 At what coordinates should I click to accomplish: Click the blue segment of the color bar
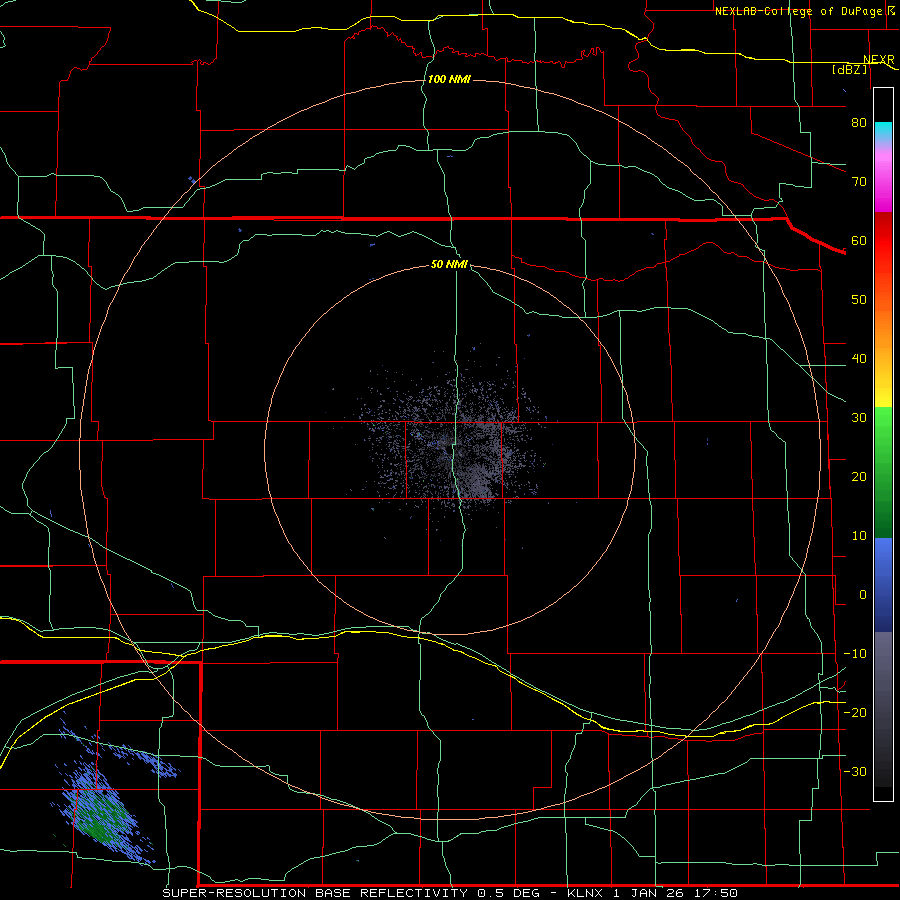883,585
